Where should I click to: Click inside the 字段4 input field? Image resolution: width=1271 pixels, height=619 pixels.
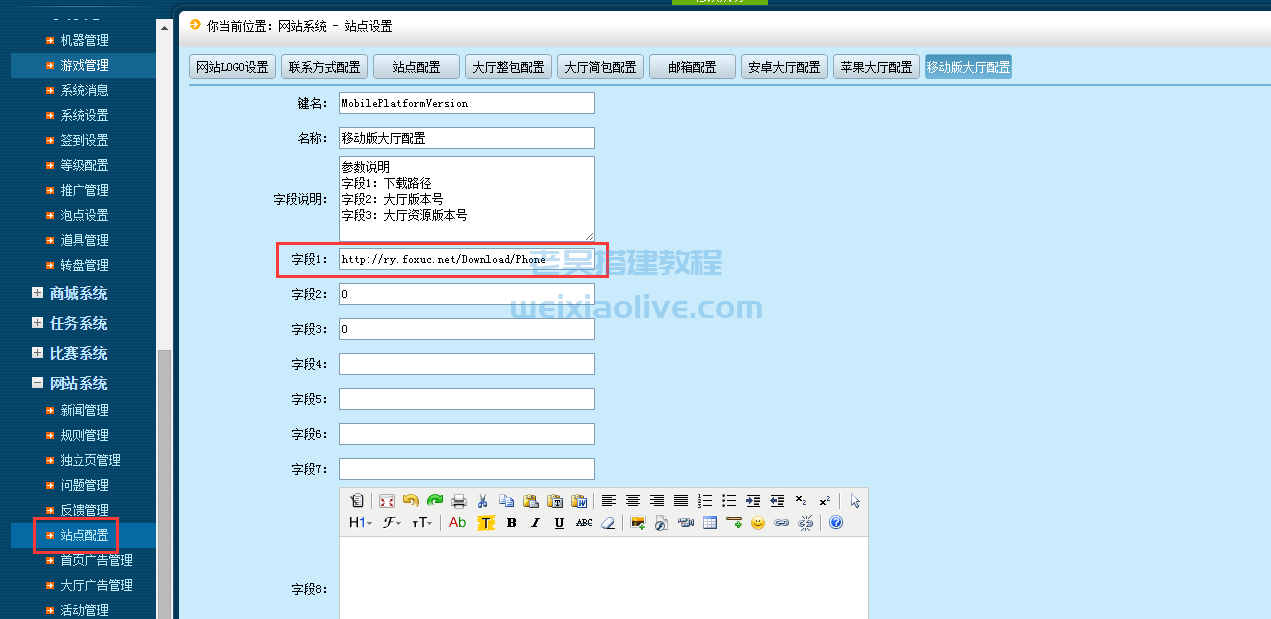click(466, 363)
